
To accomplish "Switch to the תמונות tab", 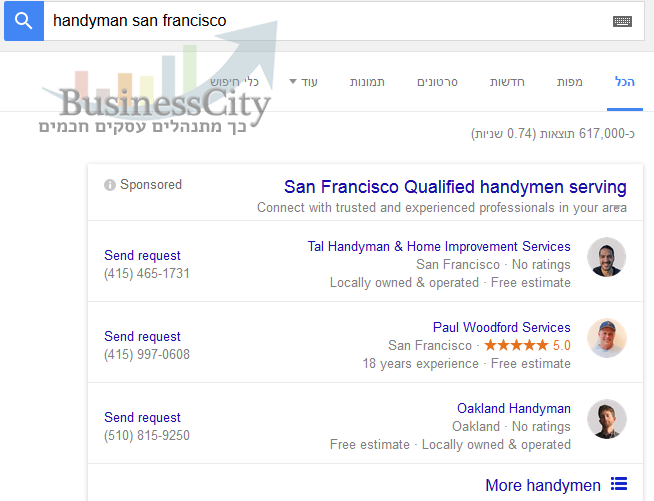I will pos(367,82).
